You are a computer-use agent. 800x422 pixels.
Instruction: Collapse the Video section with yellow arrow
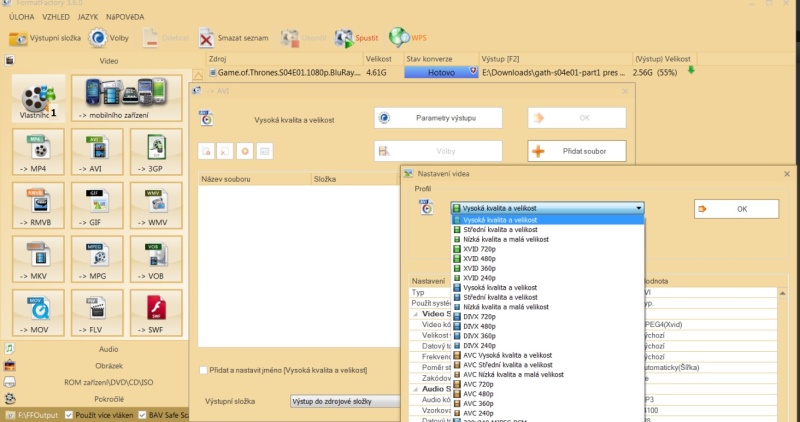197,76
